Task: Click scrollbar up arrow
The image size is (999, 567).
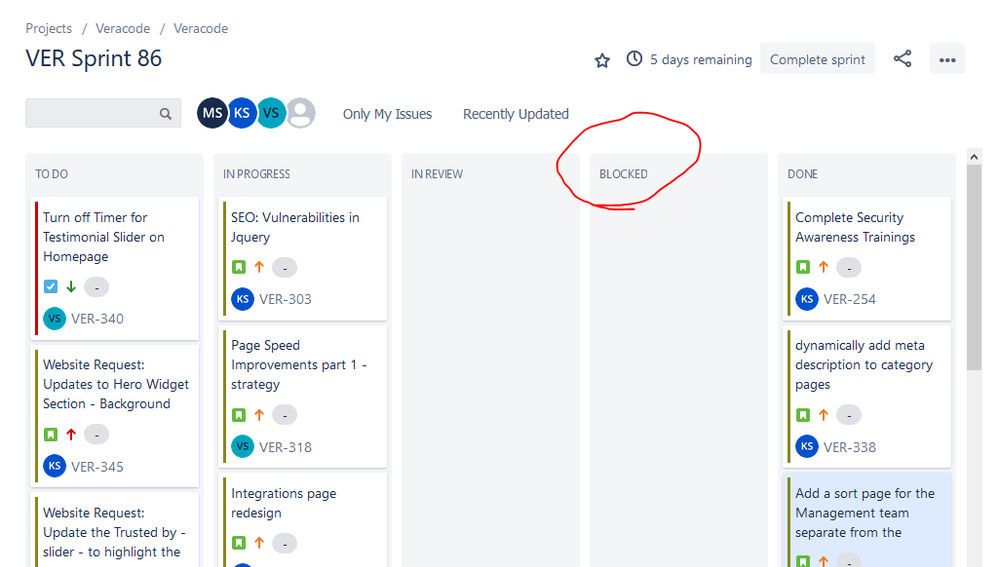Action: pos(974,156)
